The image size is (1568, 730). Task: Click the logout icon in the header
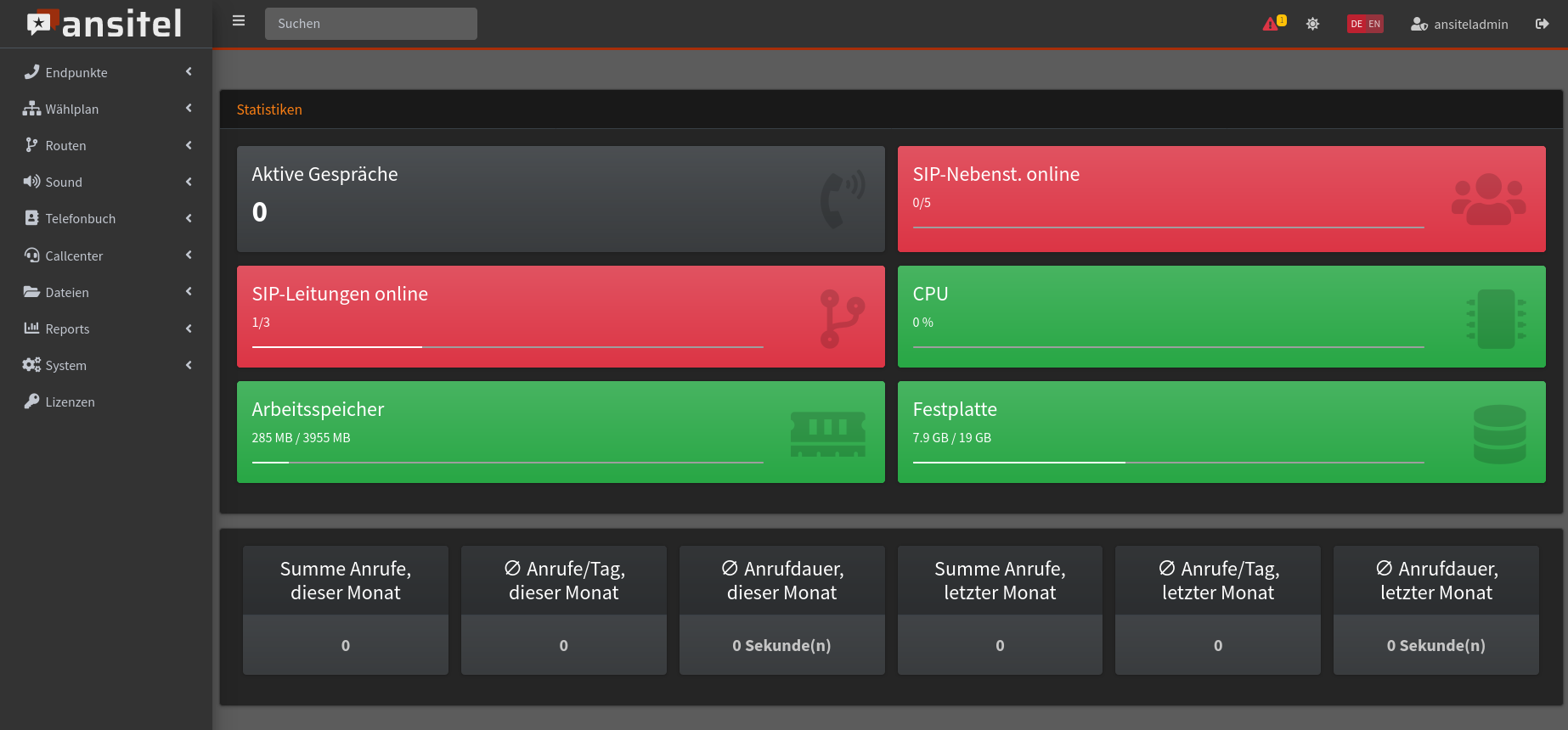point(1542,24)
